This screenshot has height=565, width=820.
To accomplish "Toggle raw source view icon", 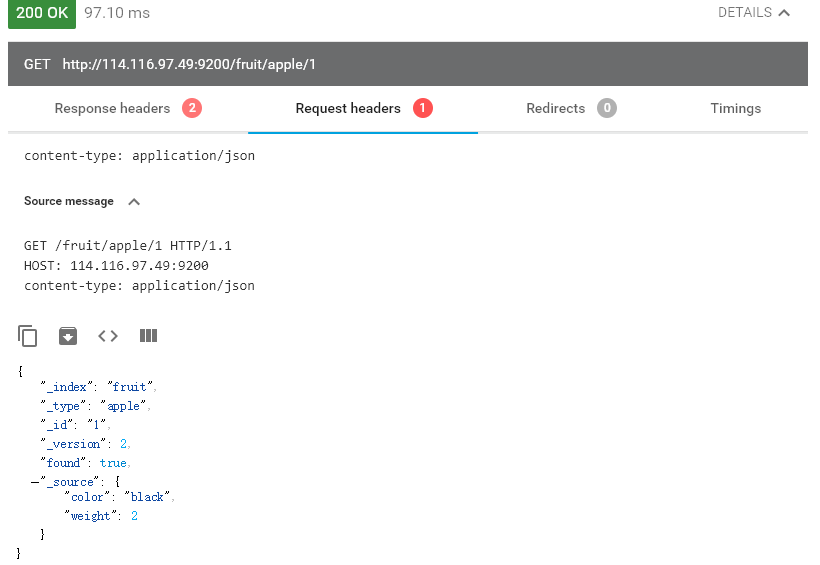I will 108,336.
